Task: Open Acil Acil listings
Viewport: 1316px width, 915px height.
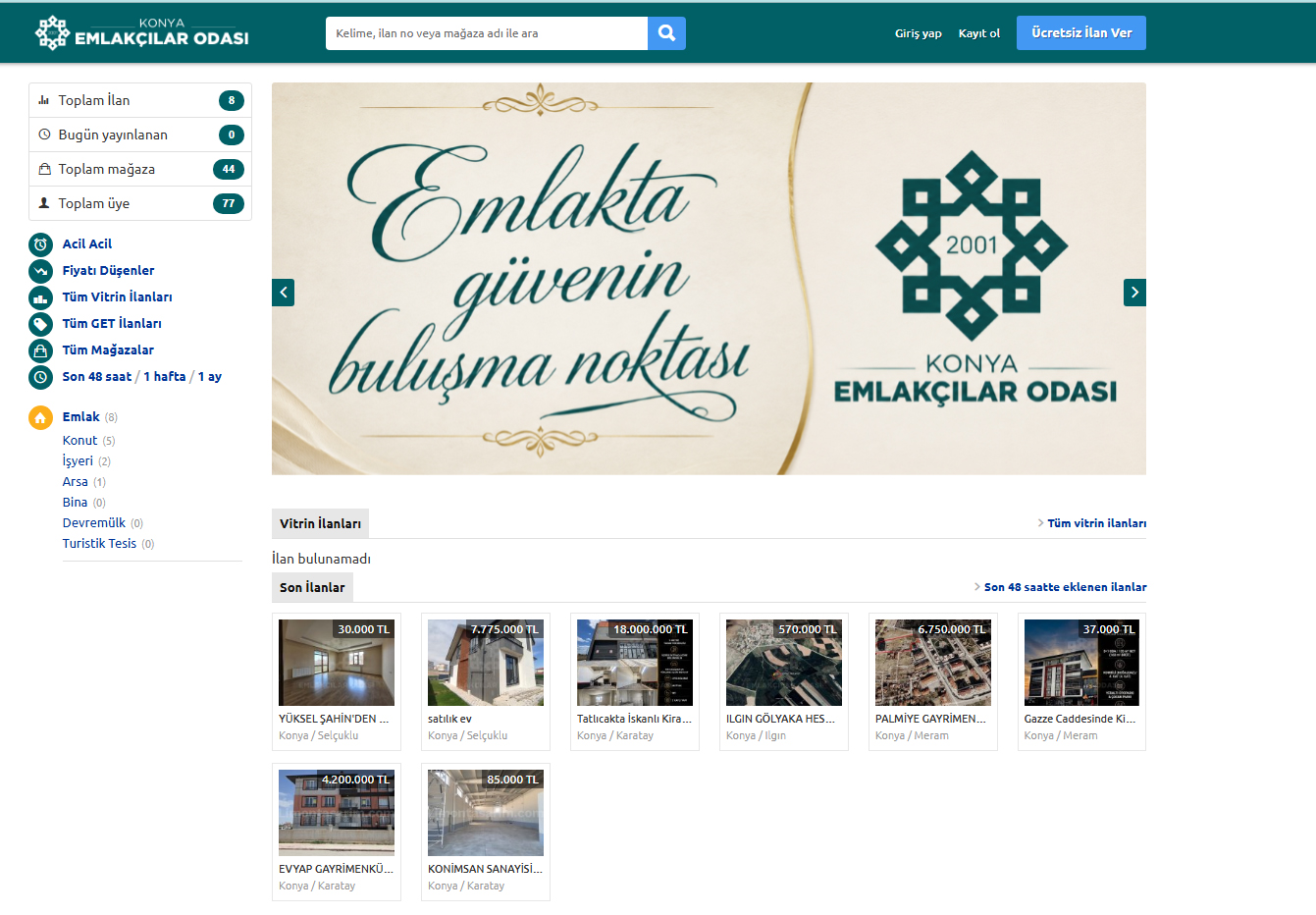Action: (x=87, y=244)
